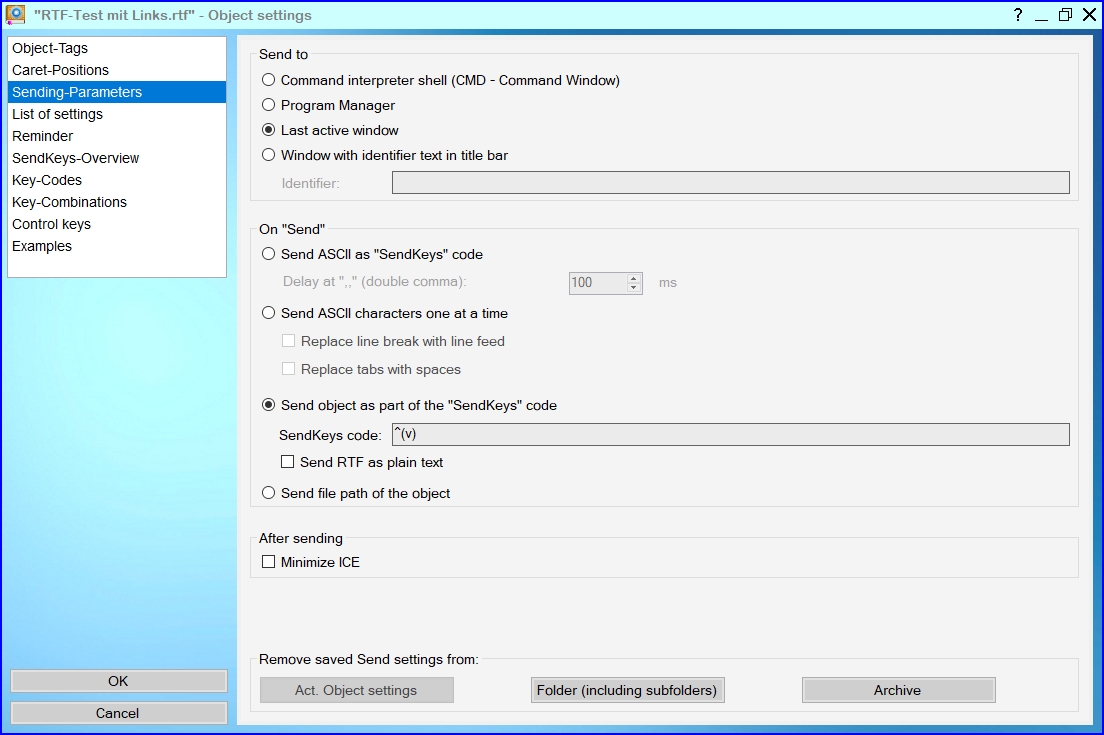Switch to Caret-Positions in sidebar
This screenshot has width=1104, height=735.
coord(60,70)
